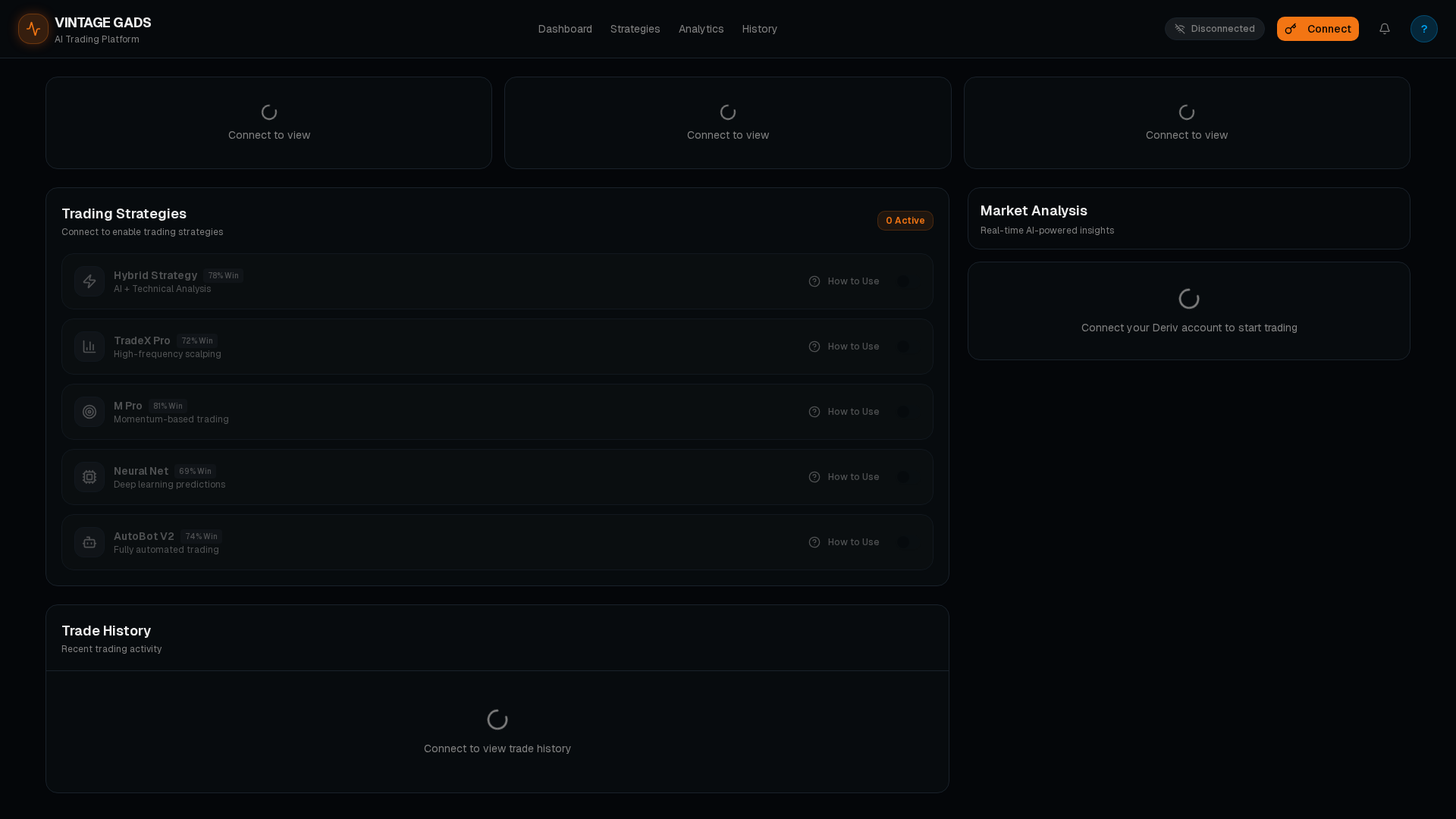Select the AutoBot V2 robot icon

coord(89,542)
